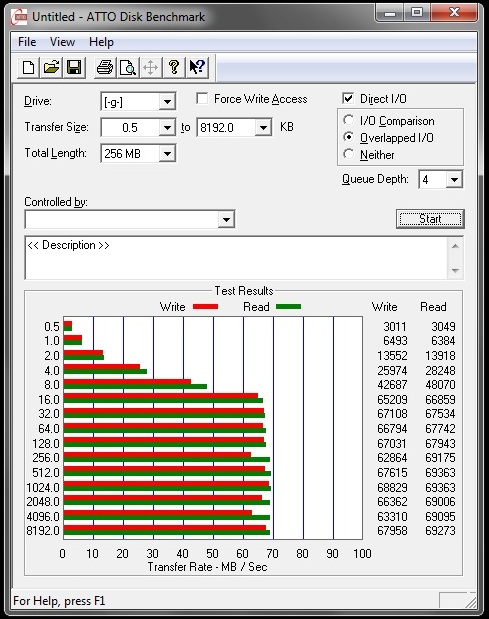Image resolution: width=489 pixels, height=619 pixels.
Task: Click the Start benchmark button
Action: click(430, 219)
